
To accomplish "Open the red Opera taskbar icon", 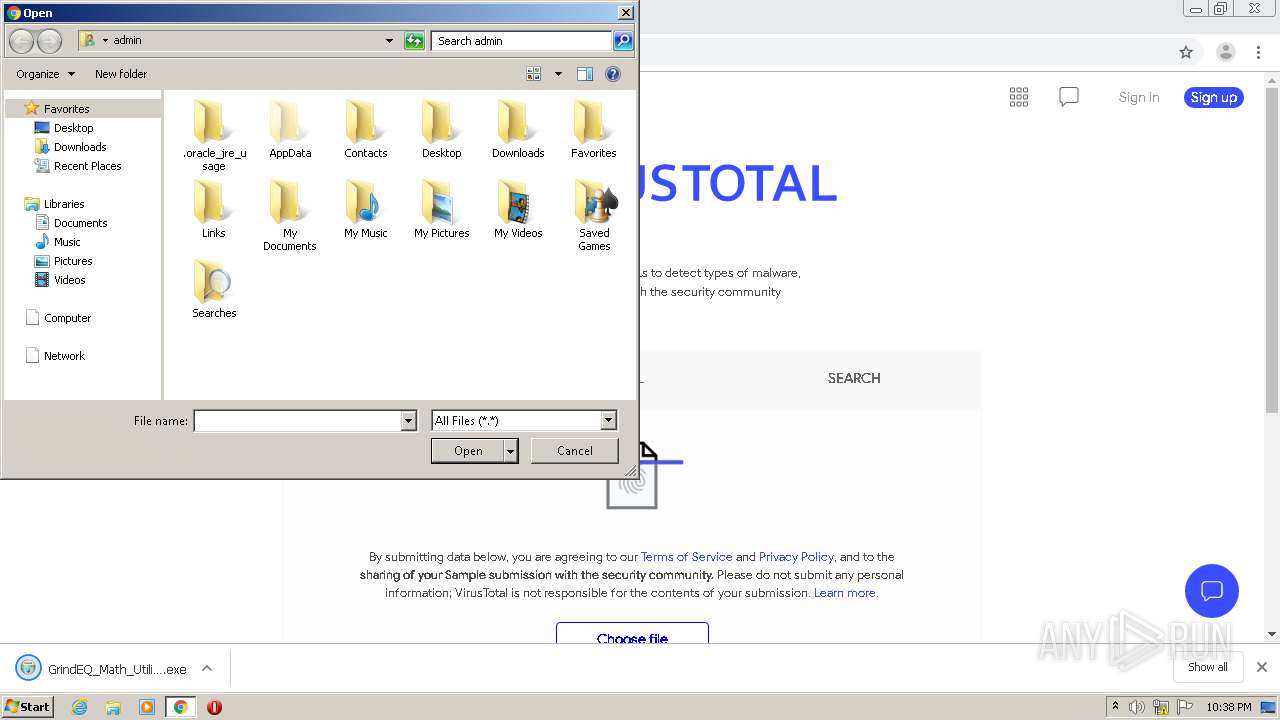I will [214, 707].
